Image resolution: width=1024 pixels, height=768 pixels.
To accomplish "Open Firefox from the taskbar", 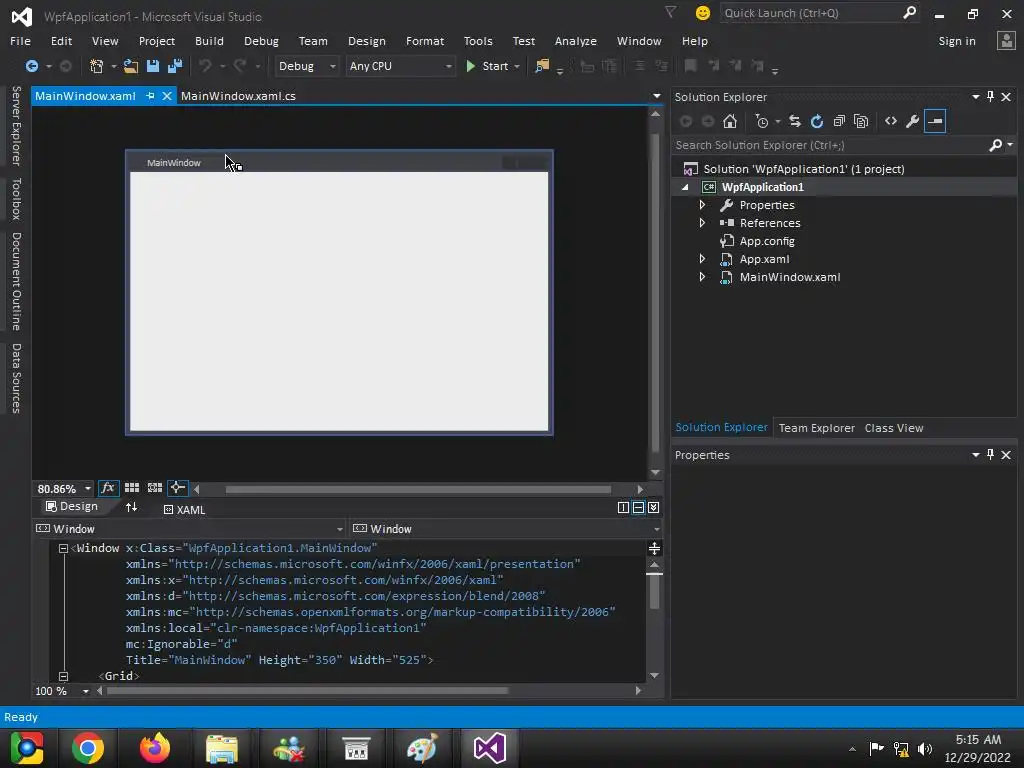I will pos(155,748).
